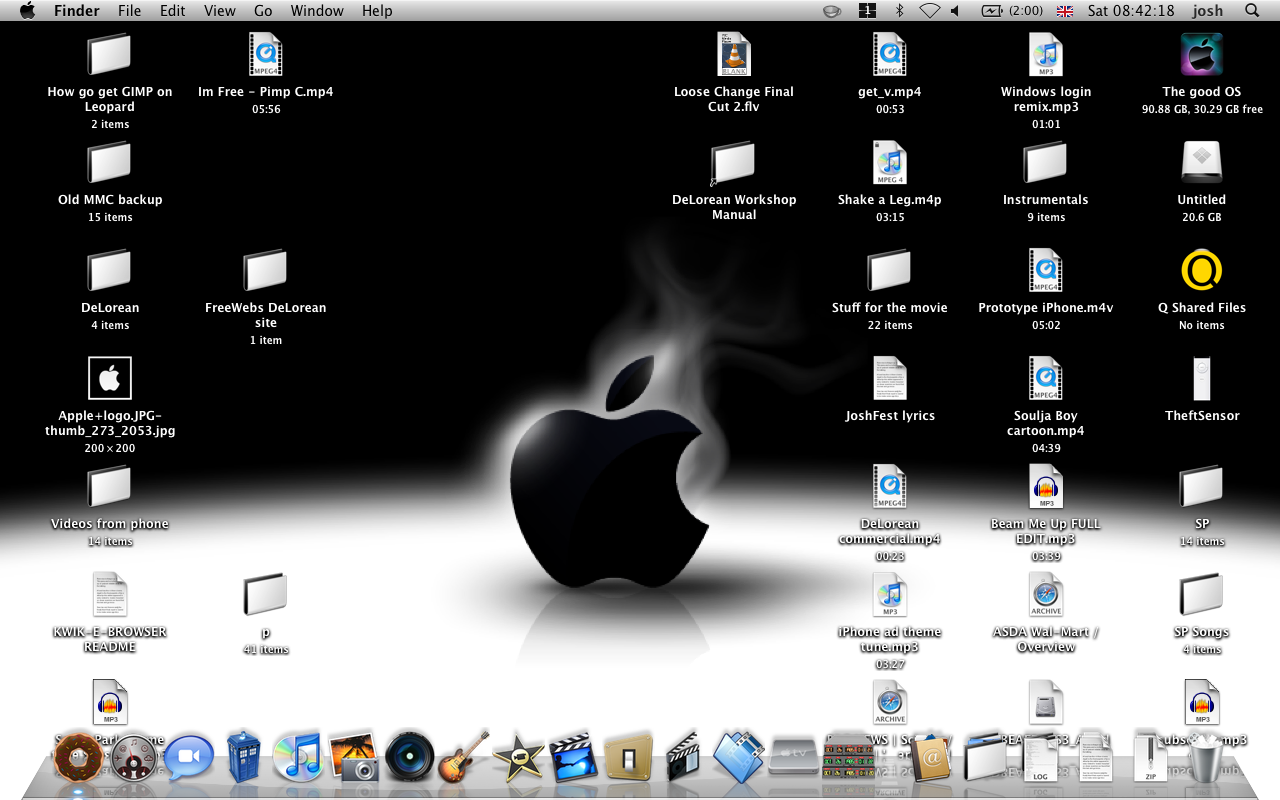Open the ZIP file in the Dock
The height and width of the screenshot is (800, 1280).
[1150, 757]
